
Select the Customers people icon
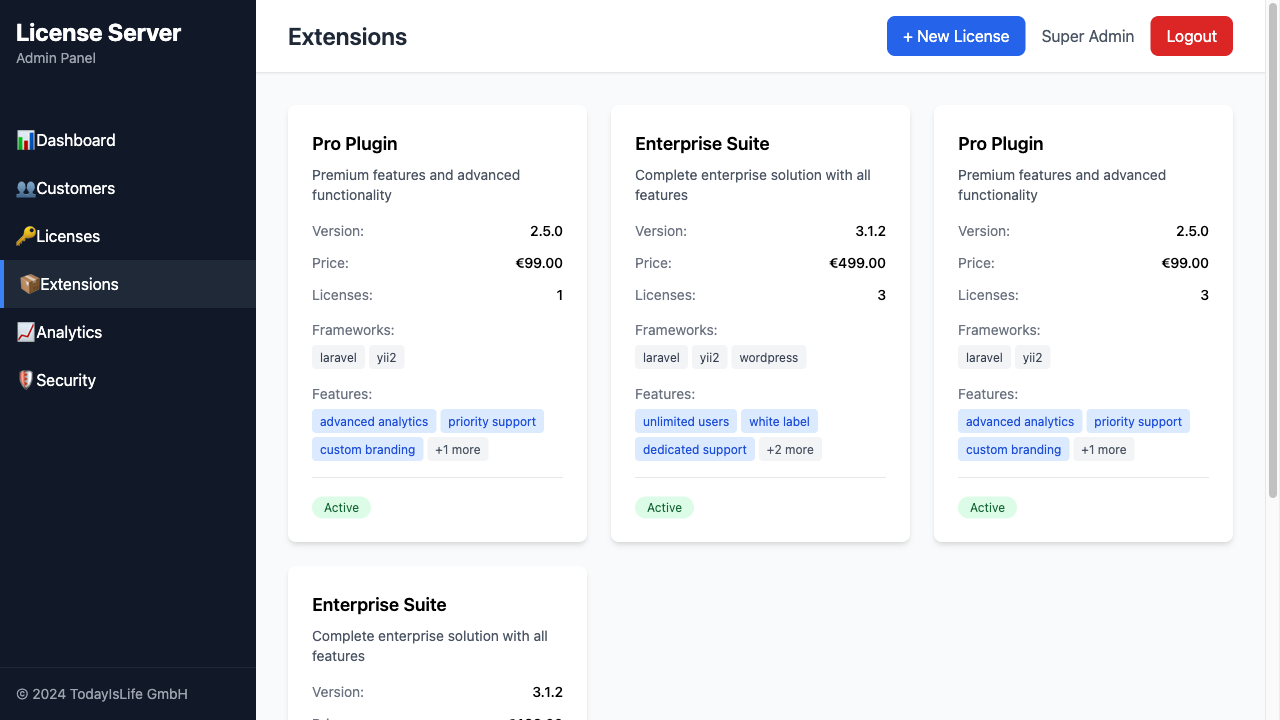coord(26,187)
